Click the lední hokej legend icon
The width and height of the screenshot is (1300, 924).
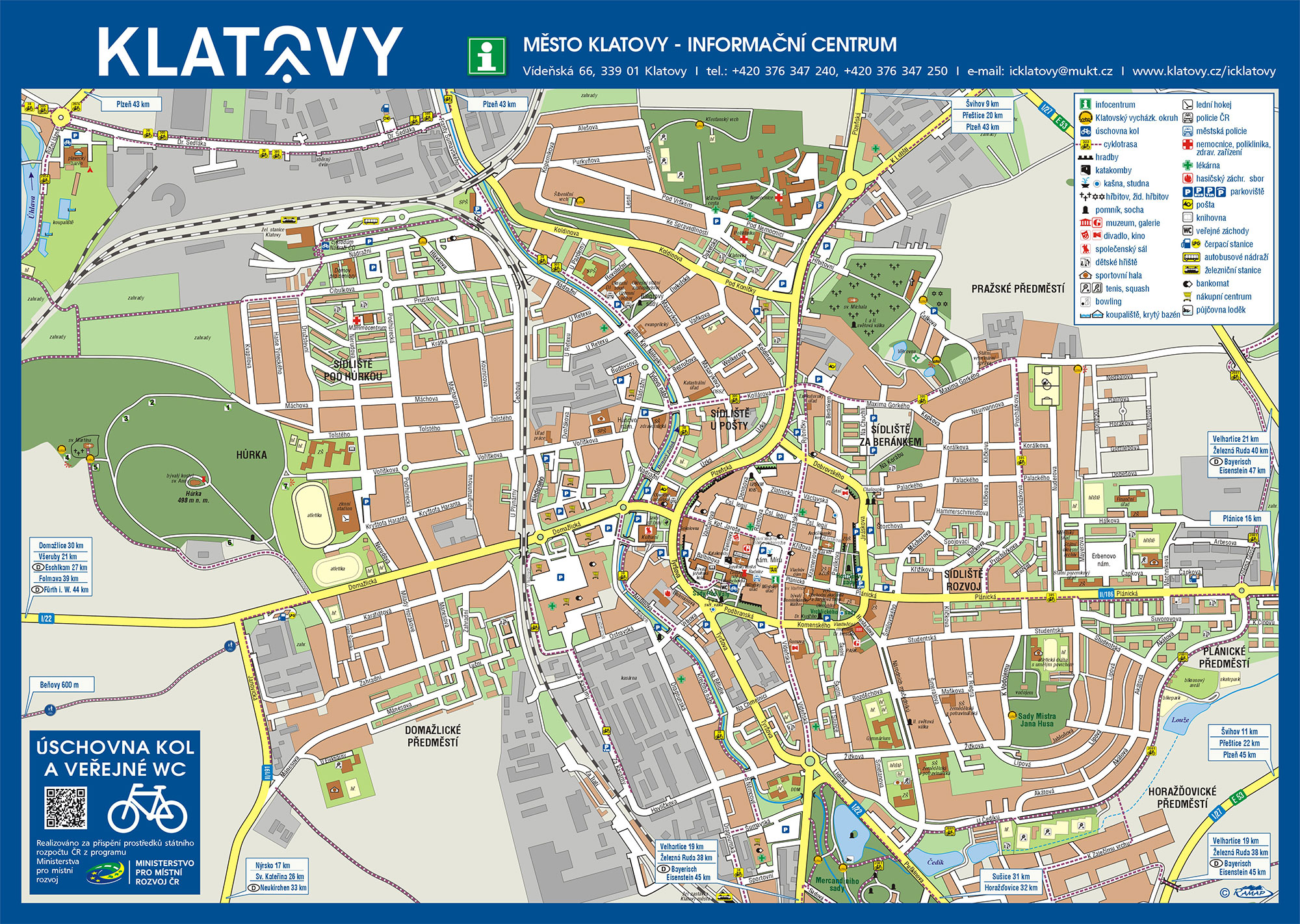click(1187, 105)
